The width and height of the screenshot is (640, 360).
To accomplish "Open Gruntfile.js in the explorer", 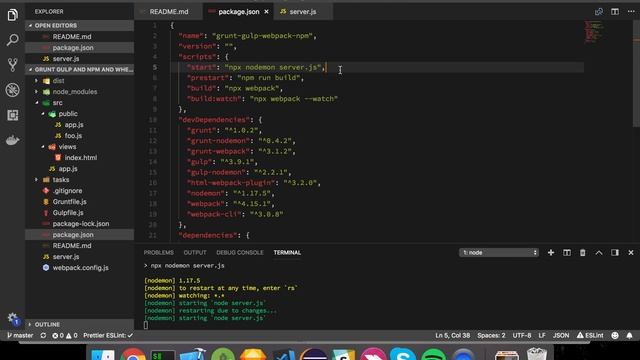I will pyautogui.click(x=69, y=202).
